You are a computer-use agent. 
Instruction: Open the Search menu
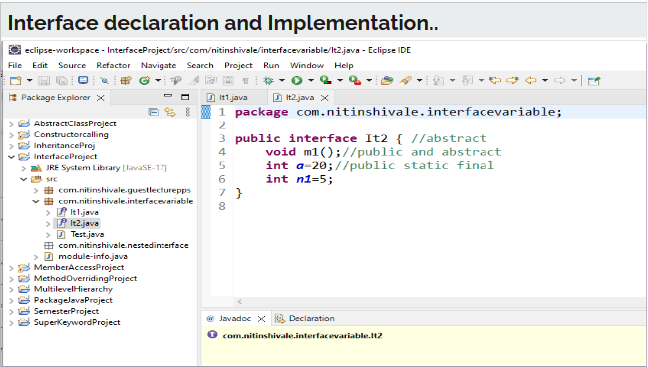[x=200, y=65]
